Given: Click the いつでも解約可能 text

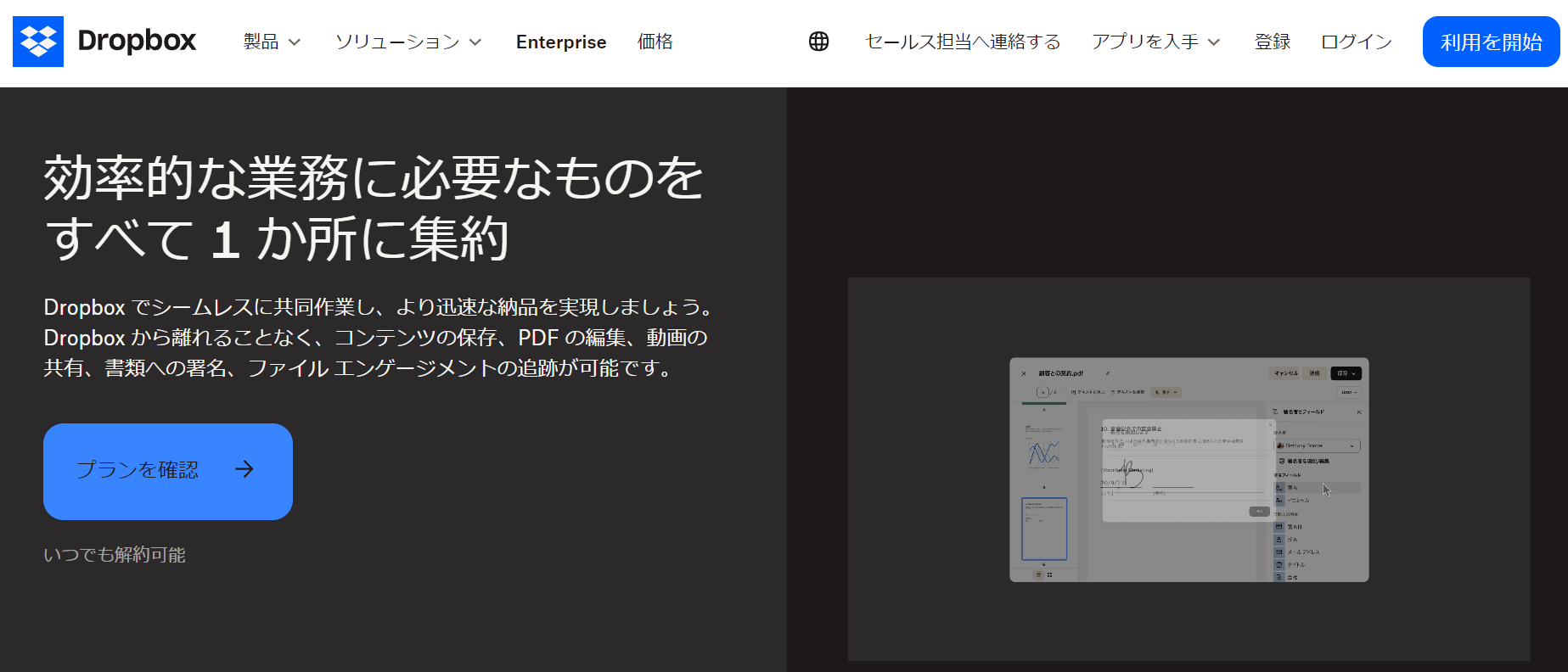Looking at the screenshot, I should (x=115, y=555).
